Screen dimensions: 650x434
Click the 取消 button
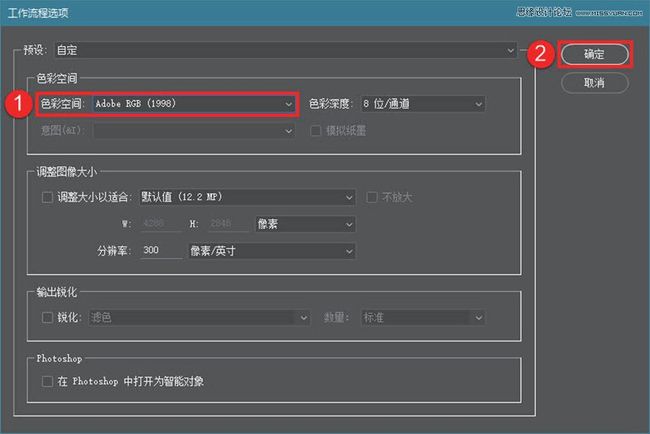pyautogui.click(x=595, y=83)
